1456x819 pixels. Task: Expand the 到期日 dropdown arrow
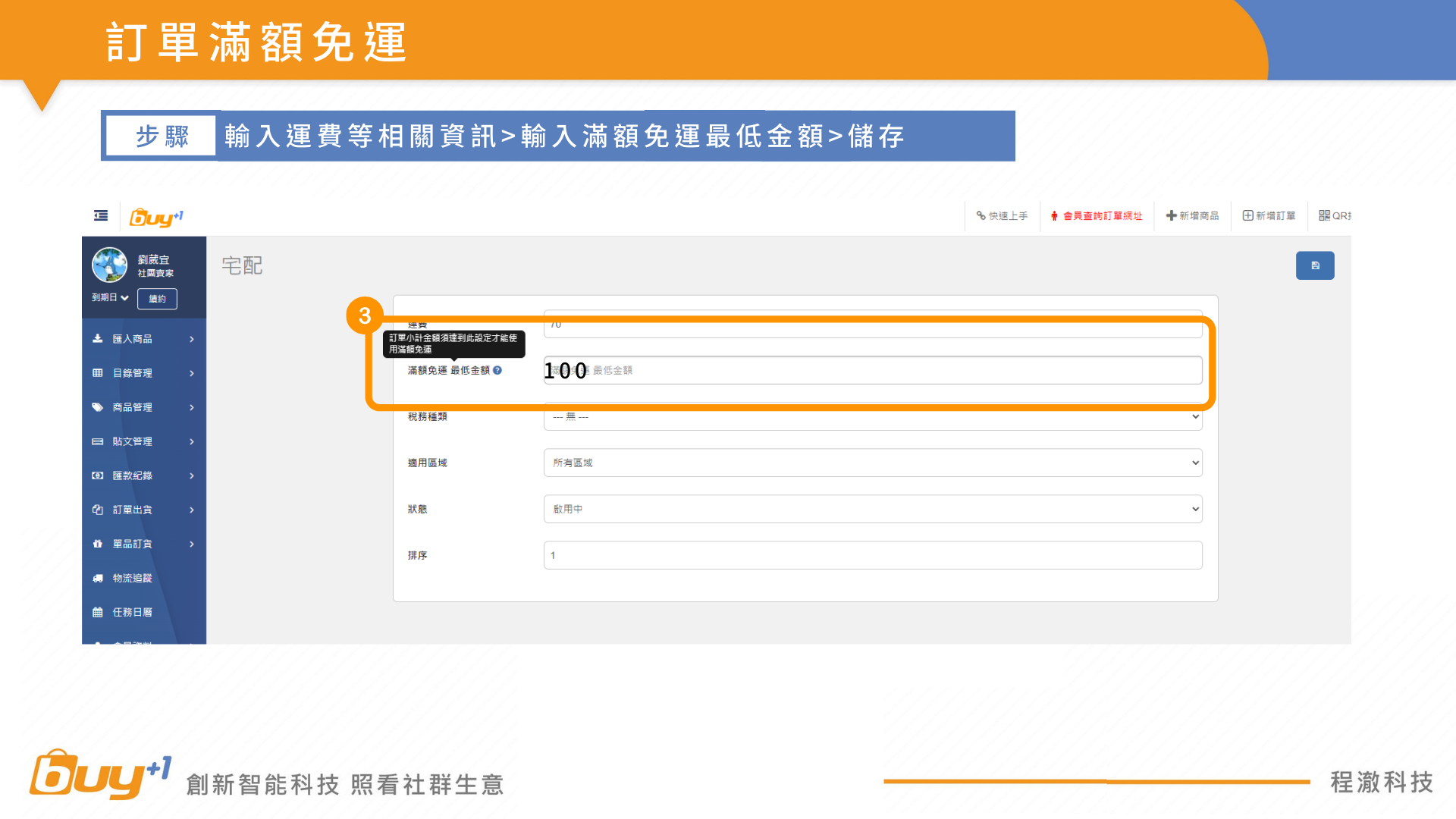(124, 298)
